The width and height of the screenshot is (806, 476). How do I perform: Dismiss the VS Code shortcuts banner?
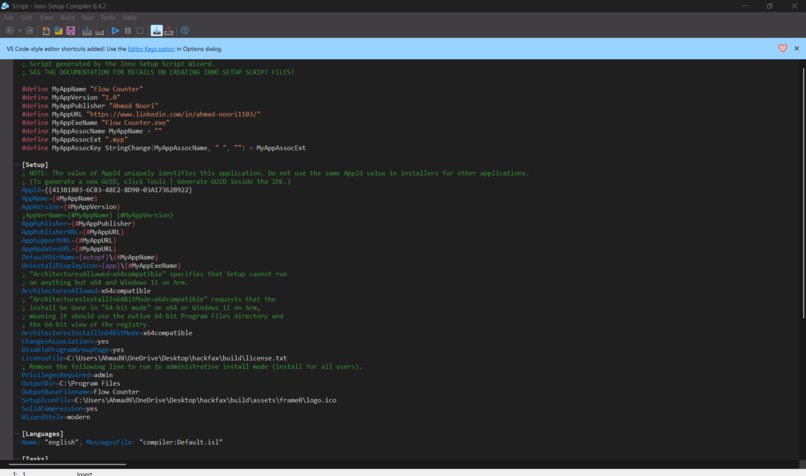pyautogui.click(x=797, y=48)
